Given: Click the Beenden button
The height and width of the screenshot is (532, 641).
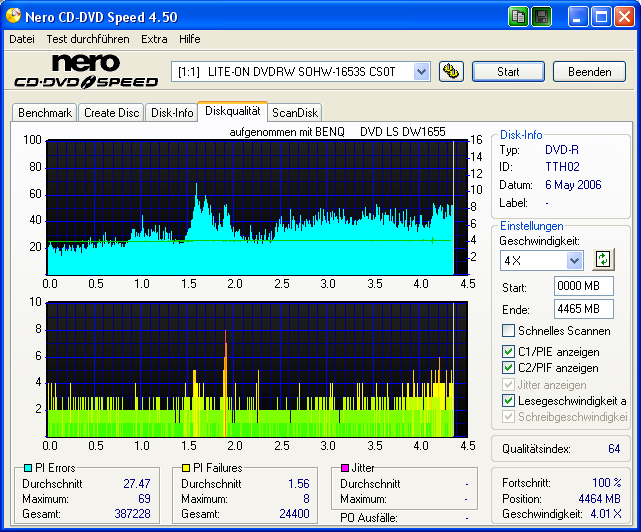Looking at the screenshot, I should [x=589, y=72].
